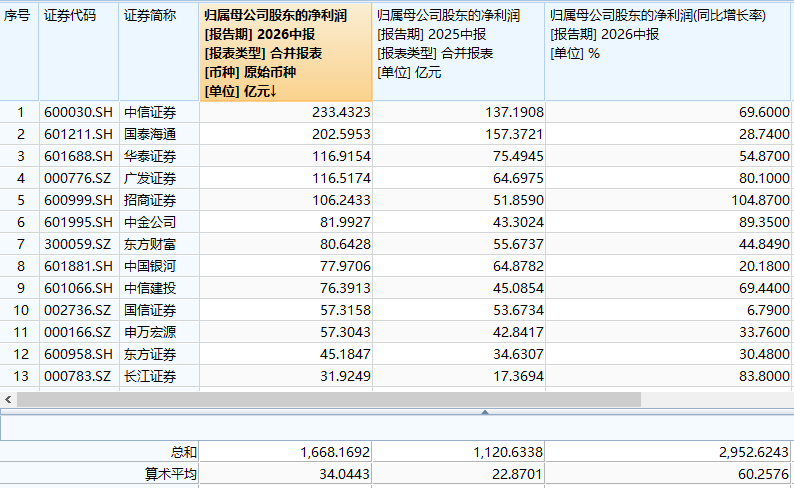Screen dimensions: 794x488
Task: Select the value 42.8417
Action: coord(518,332)
